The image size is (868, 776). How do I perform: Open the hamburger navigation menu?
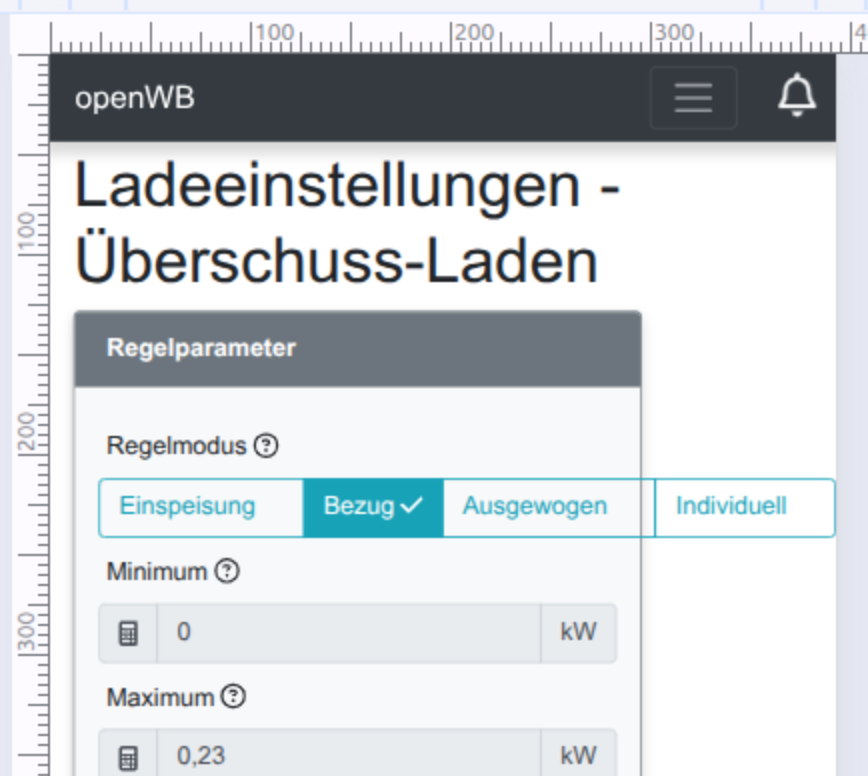[693, 97]
